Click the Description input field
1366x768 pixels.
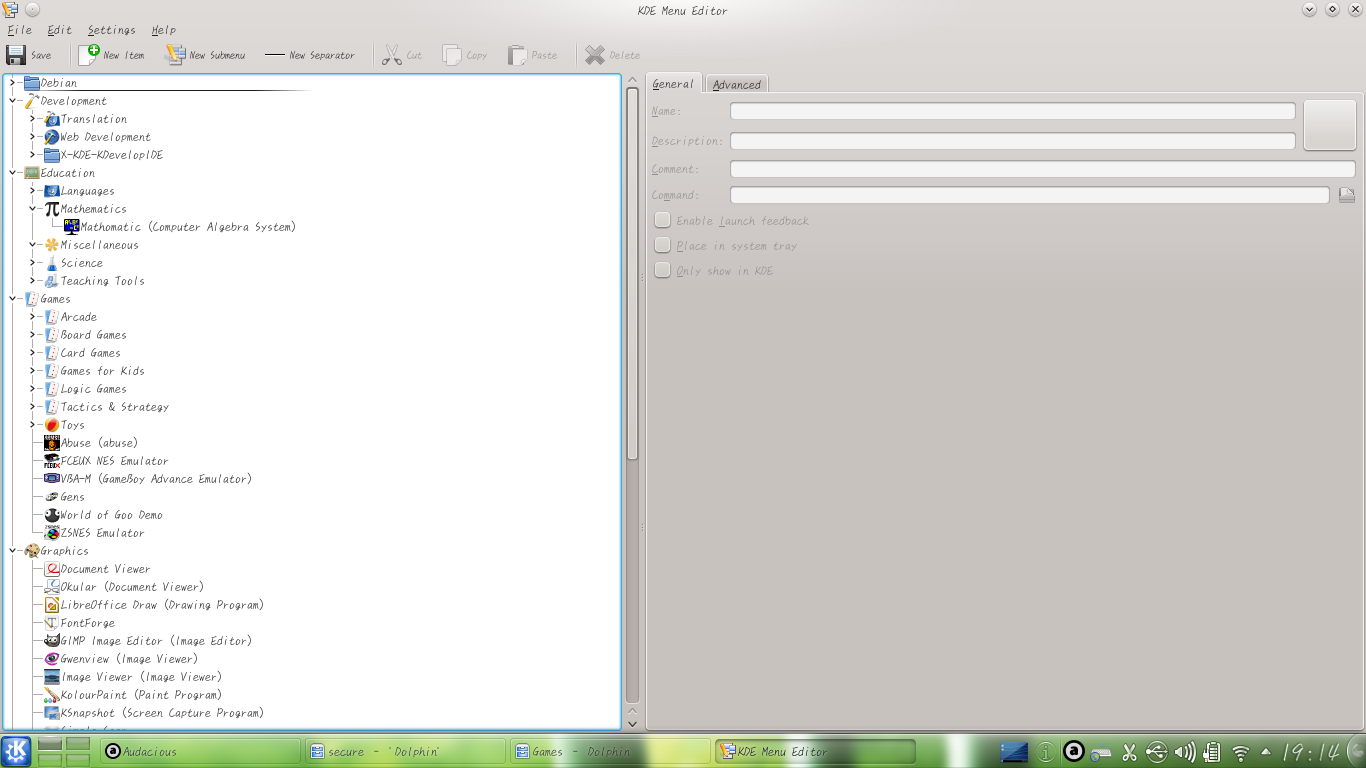[1012, 141]
